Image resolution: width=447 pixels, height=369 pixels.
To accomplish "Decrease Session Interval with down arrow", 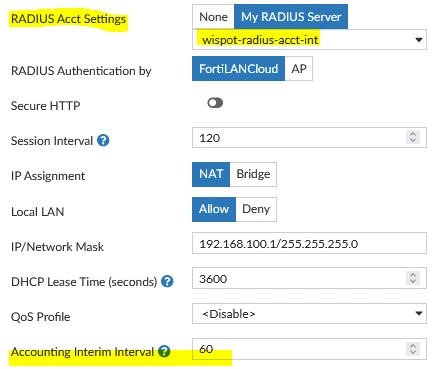I will [x=413, y=140].
